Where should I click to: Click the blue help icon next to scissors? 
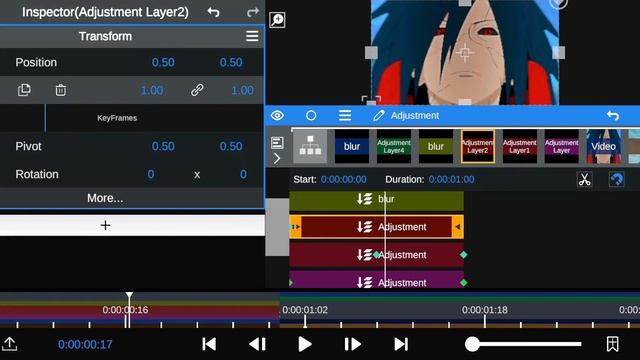[617, 179]
